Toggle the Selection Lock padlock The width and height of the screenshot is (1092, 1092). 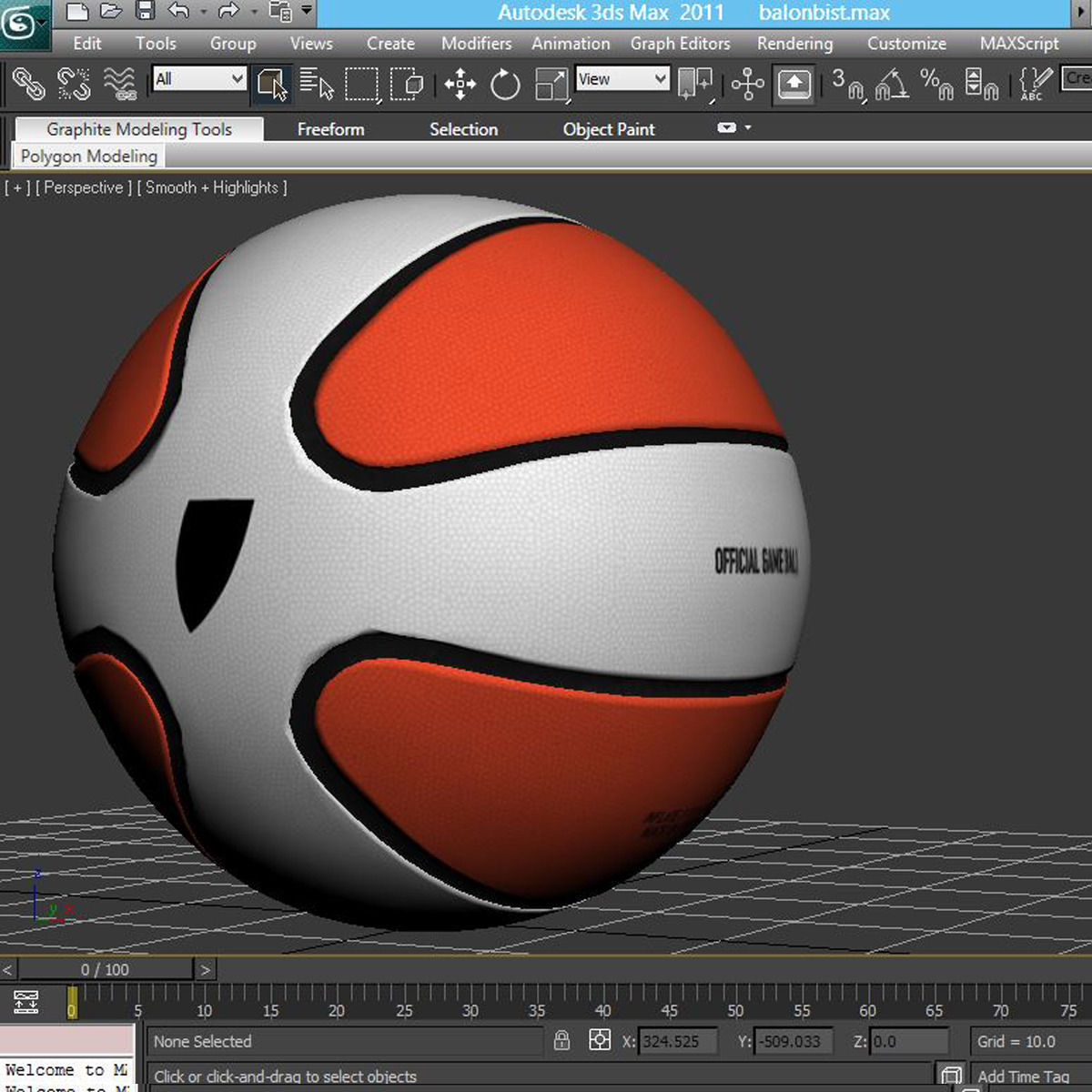click(561, 1040)
